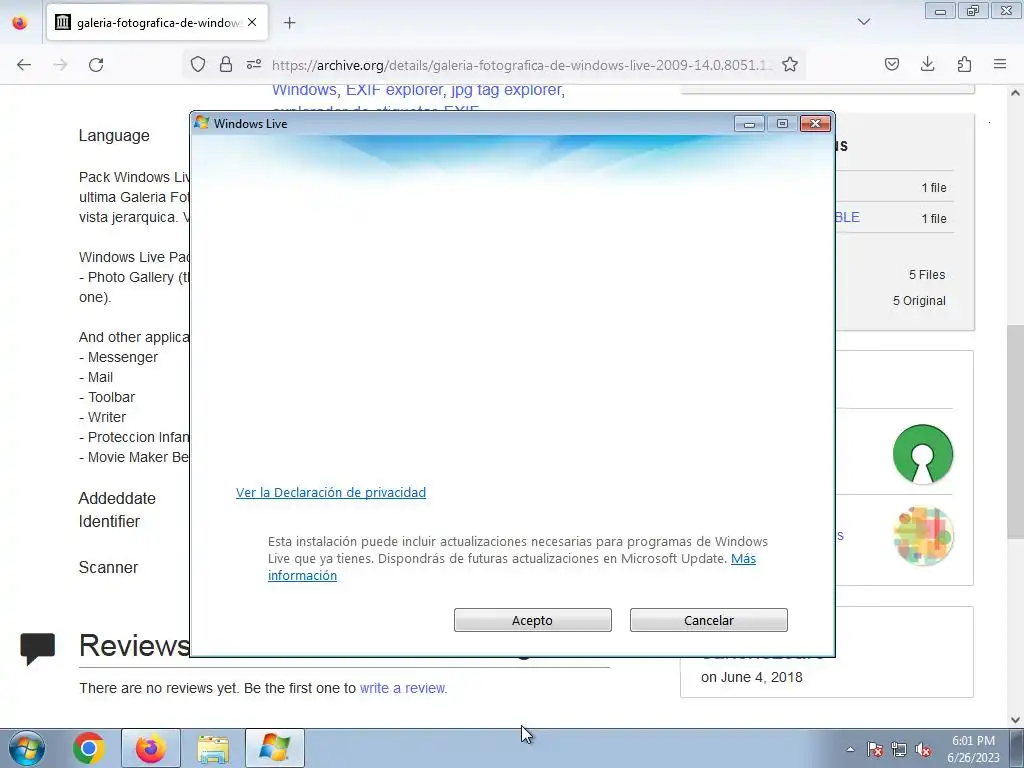Viewport: 1024px width, 768px height.
Task: Expand the list all tabs dropdown
Action: 864,22
